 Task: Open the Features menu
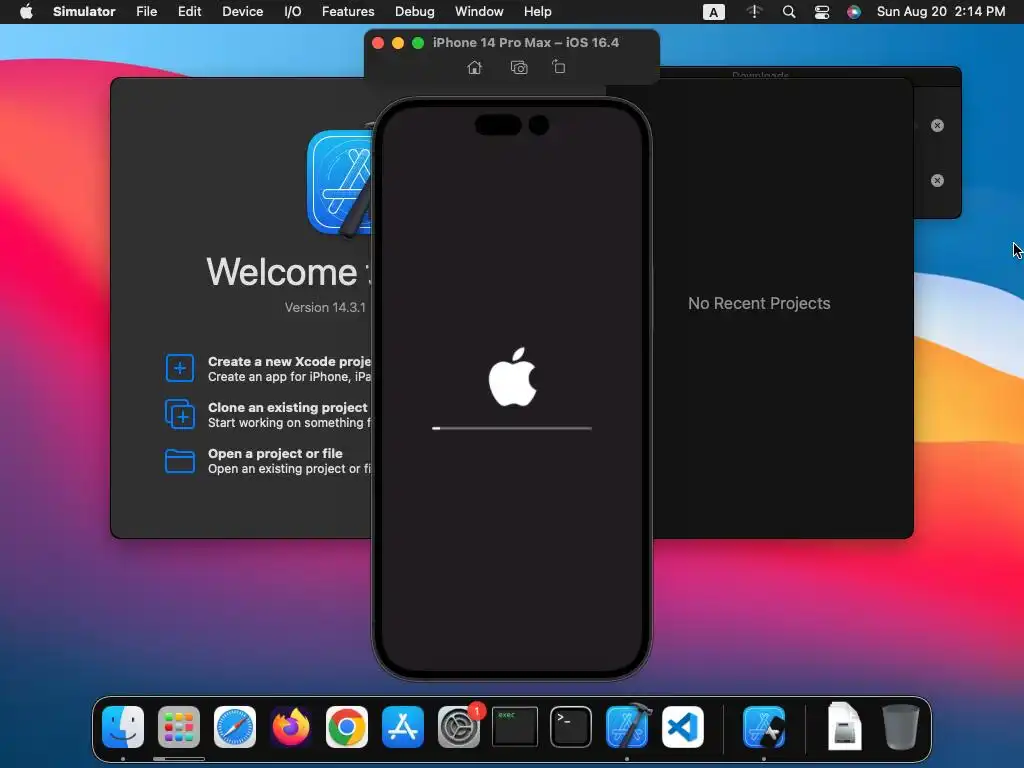click(348, 12)
